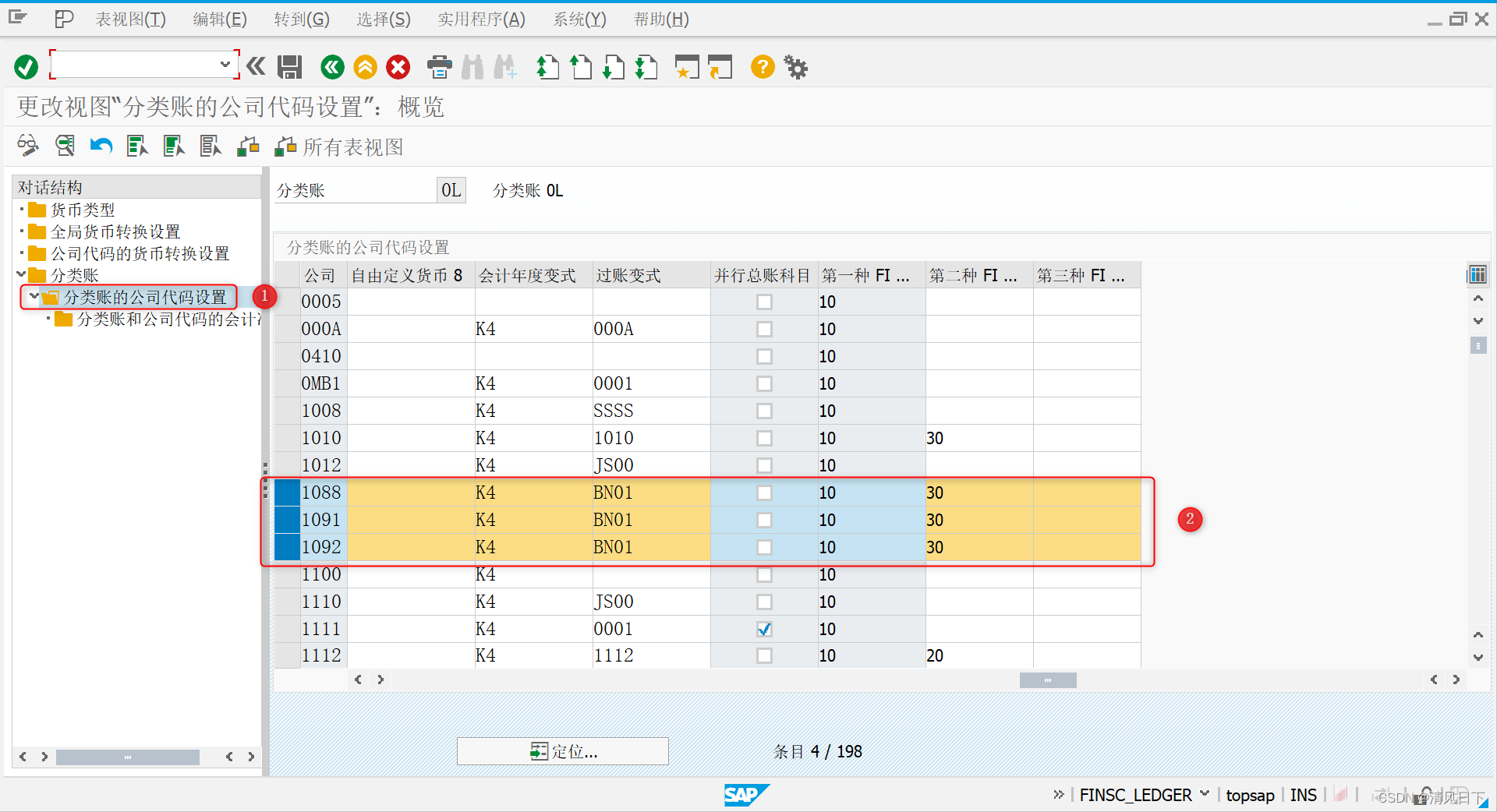Toggle display/change mode with glasses-pencil icon
The width and height of the screenshot is (1497, 812).
click(28, 146)
